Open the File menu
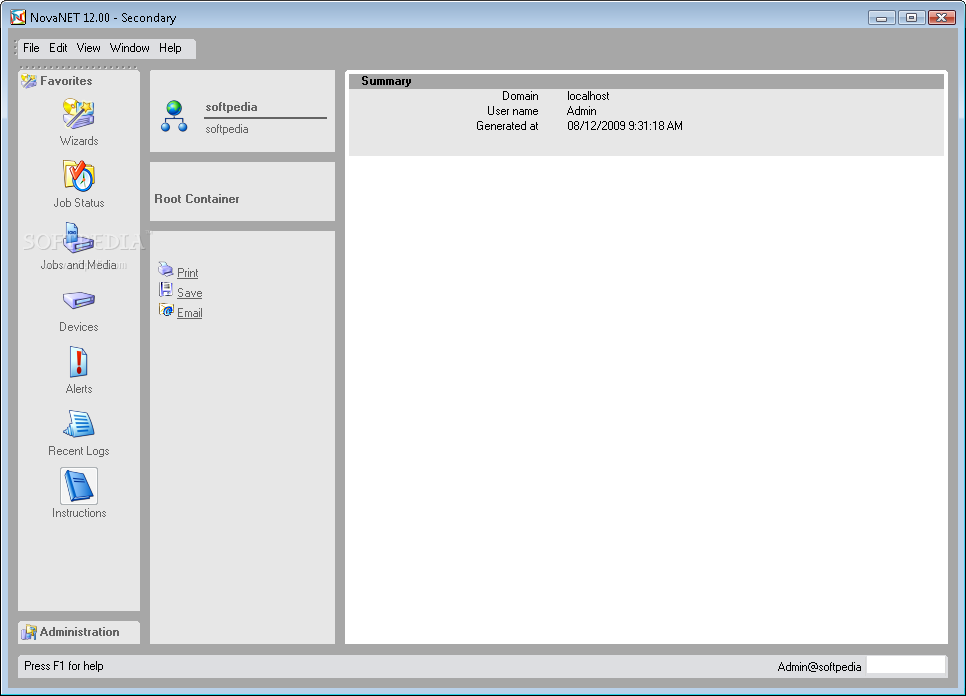The image size is (966, 696). (31, 48)
